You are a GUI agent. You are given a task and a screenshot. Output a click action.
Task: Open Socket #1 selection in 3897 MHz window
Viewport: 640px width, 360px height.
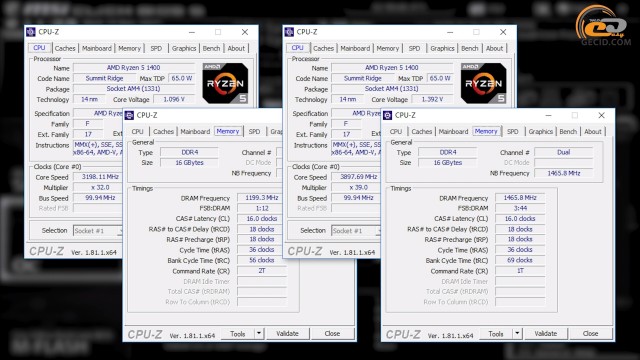356,231
